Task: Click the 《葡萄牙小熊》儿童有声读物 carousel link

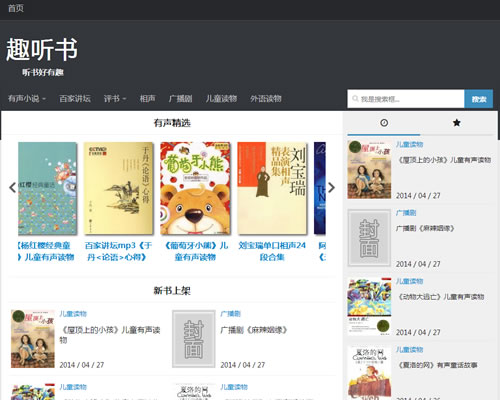Action: pyautogui.click(x=195, y=251)
